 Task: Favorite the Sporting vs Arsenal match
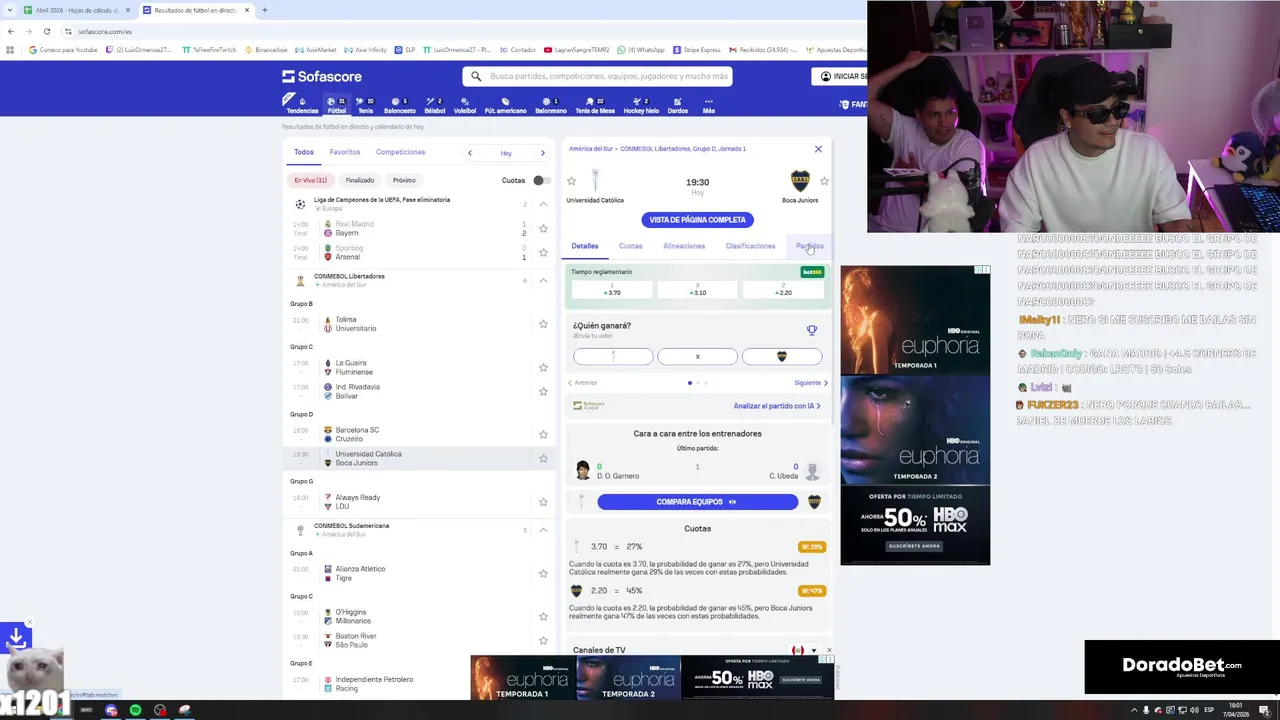pos(543,252)
